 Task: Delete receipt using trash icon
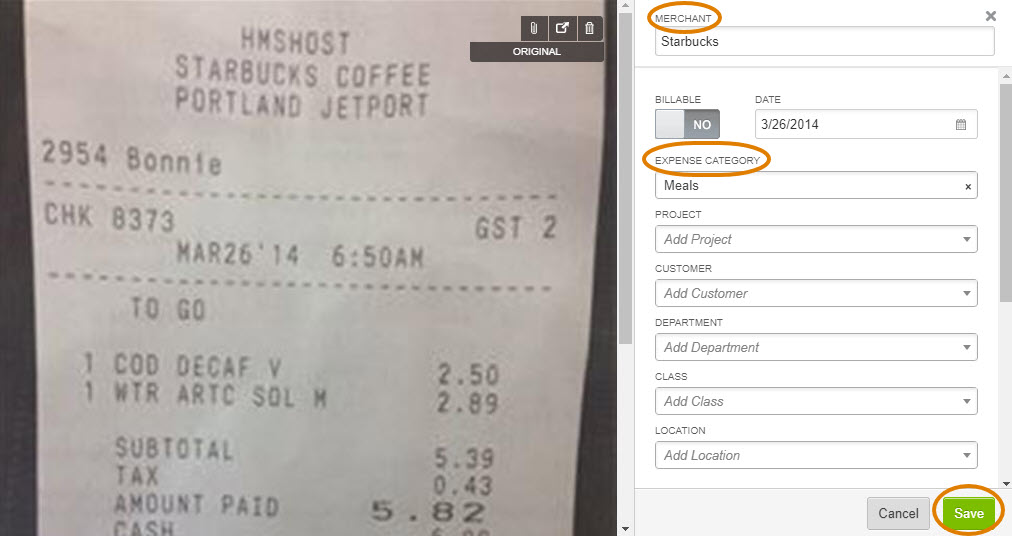pos(590,28)
